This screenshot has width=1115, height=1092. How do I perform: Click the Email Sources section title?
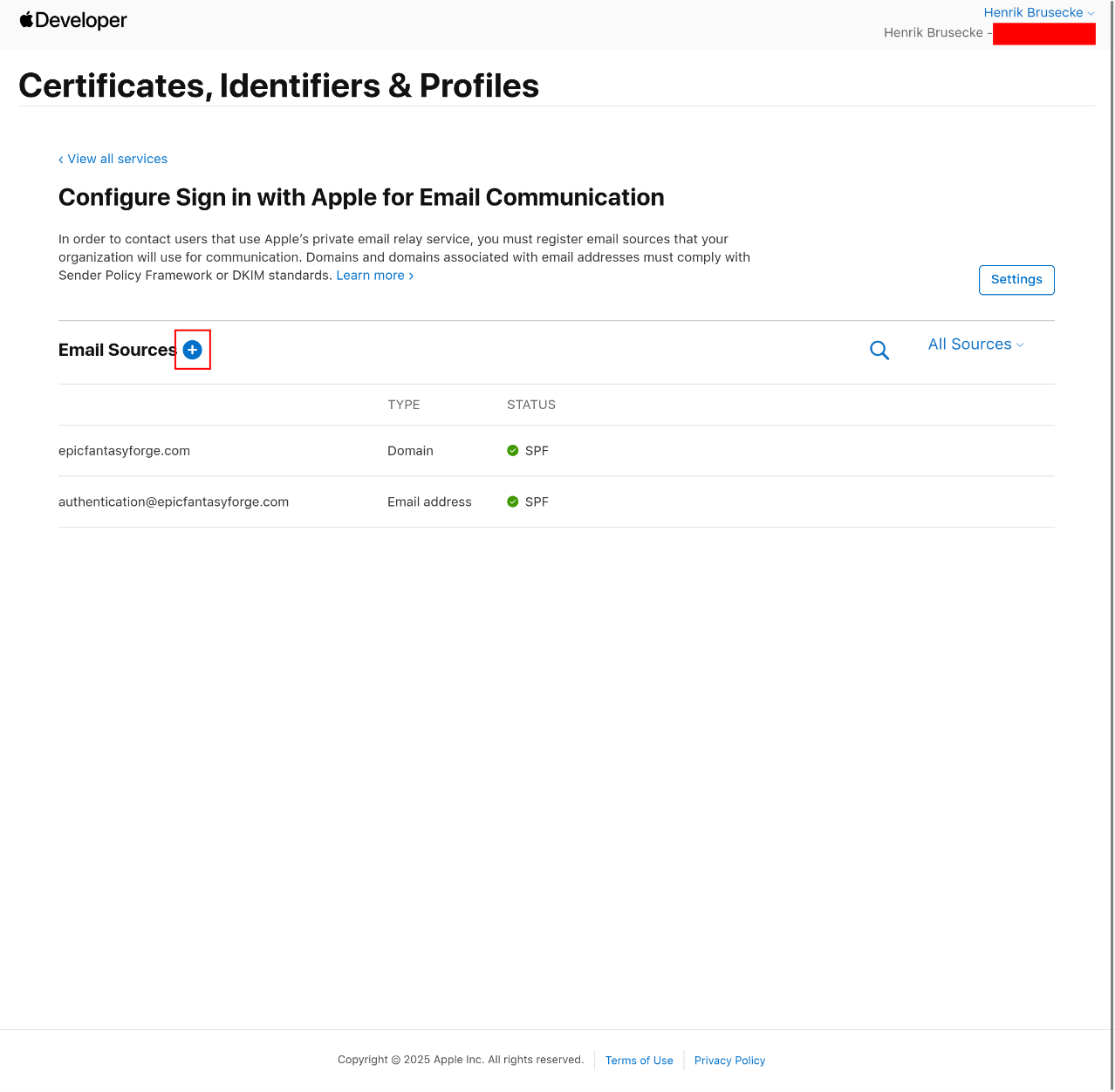117,350
